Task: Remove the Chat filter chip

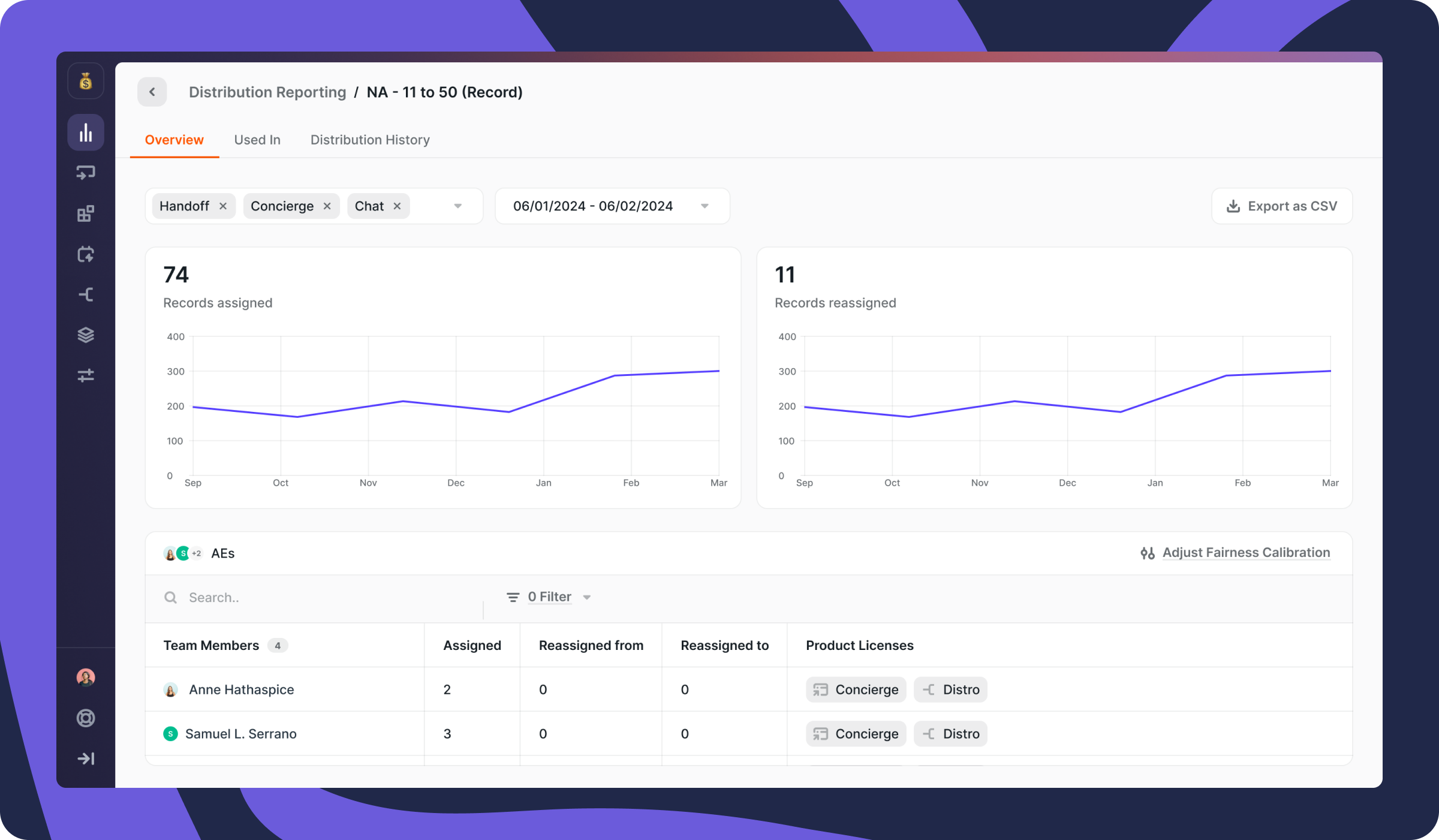Action: pos(397,206)
